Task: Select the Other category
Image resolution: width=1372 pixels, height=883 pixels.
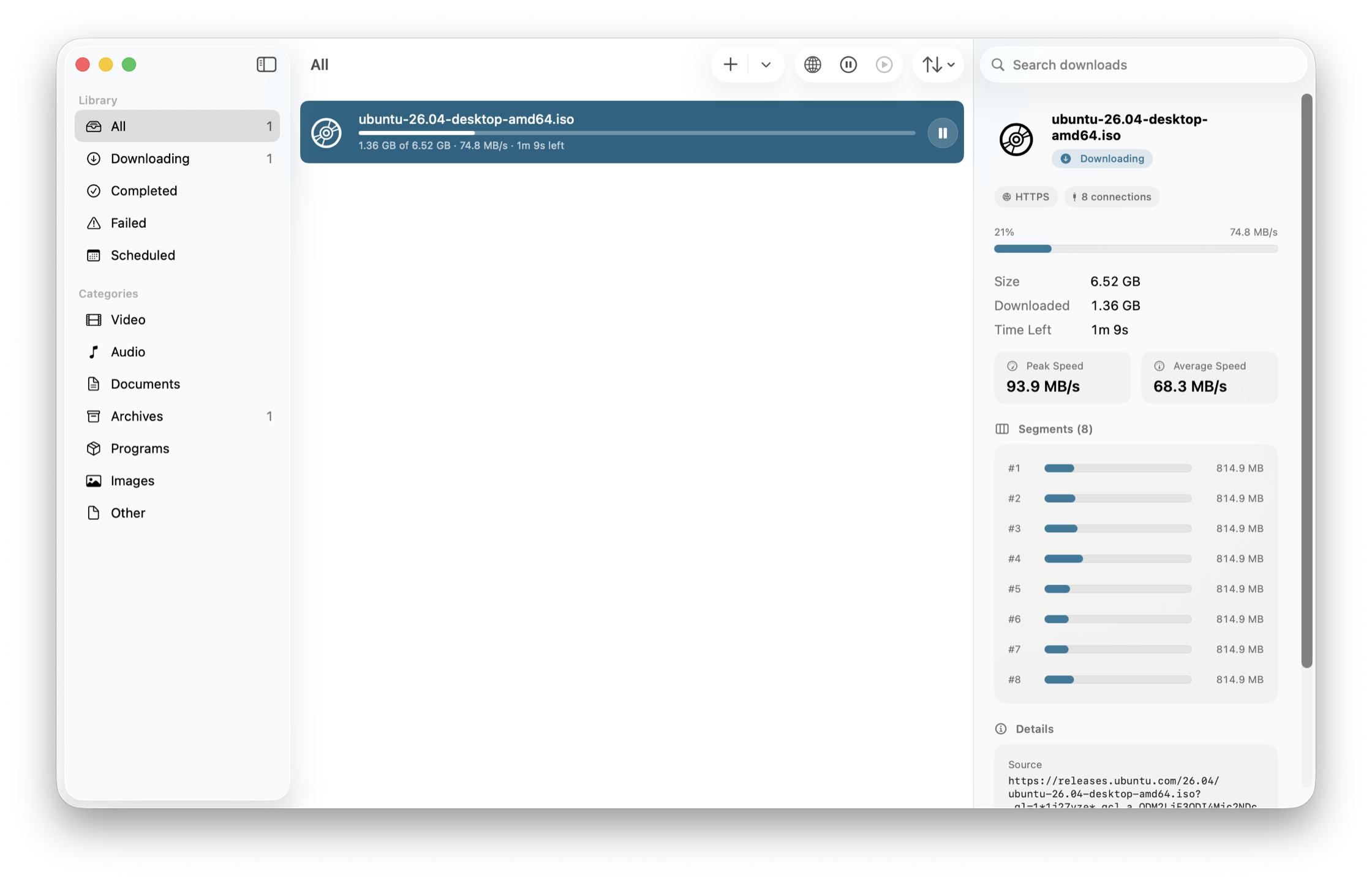Action: tap(177, 513)
